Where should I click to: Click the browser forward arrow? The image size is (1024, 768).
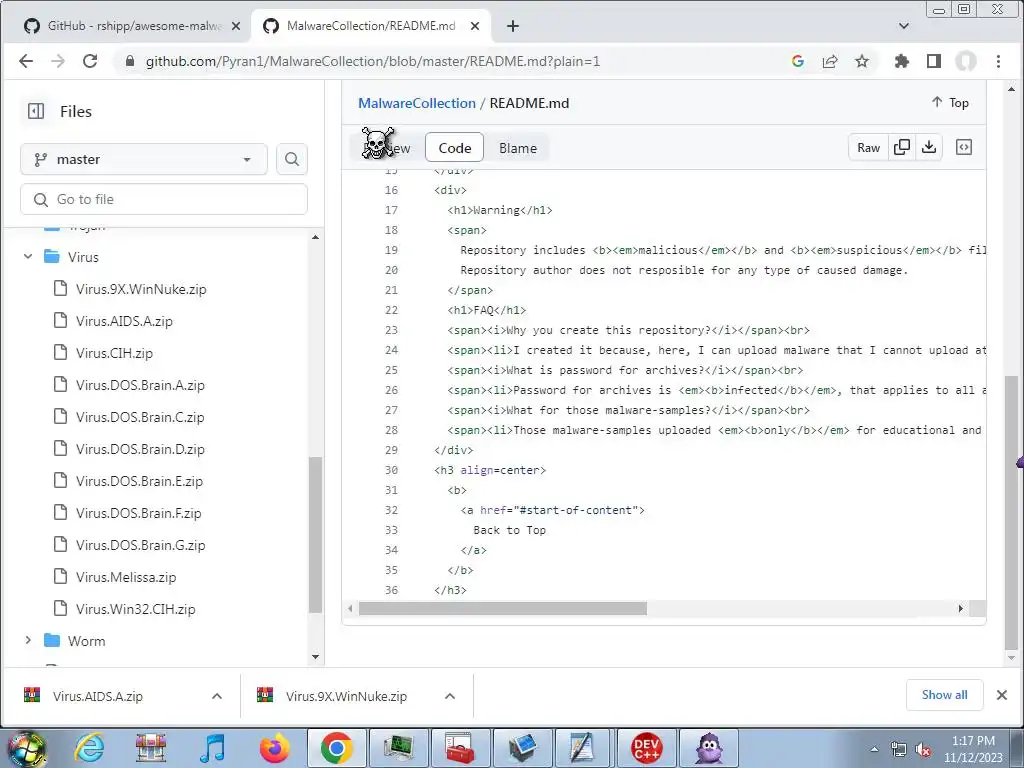point(58,61)
